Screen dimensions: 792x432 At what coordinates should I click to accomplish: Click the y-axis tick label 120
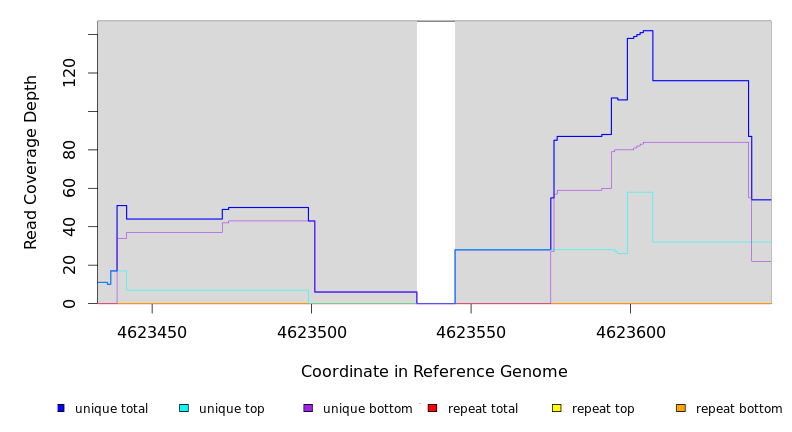(x=69, y=73)
